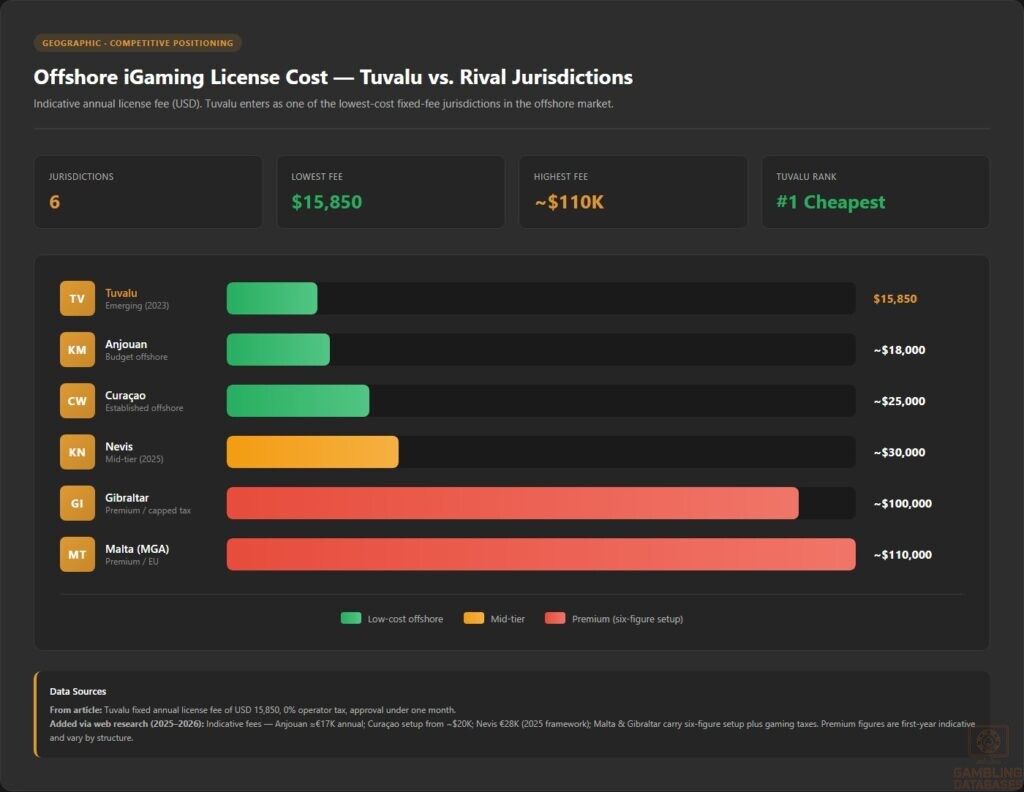The image size is (1024, 792).
Task: Click the Malta red cost bar
Action: (x=541, y=554)
